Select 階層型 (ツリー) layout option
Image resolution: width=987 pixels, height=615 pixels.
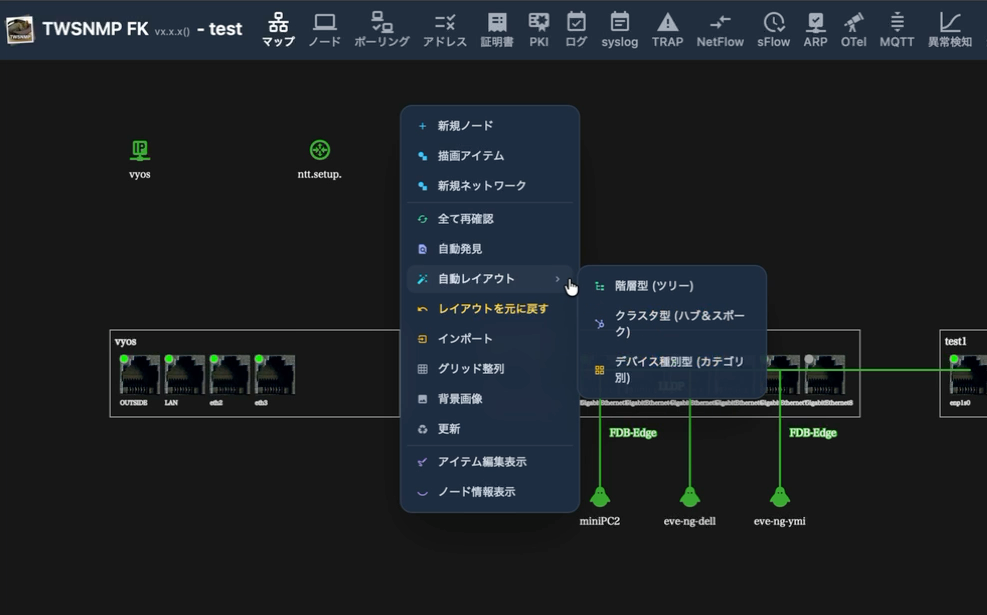(x=672, y=286)
